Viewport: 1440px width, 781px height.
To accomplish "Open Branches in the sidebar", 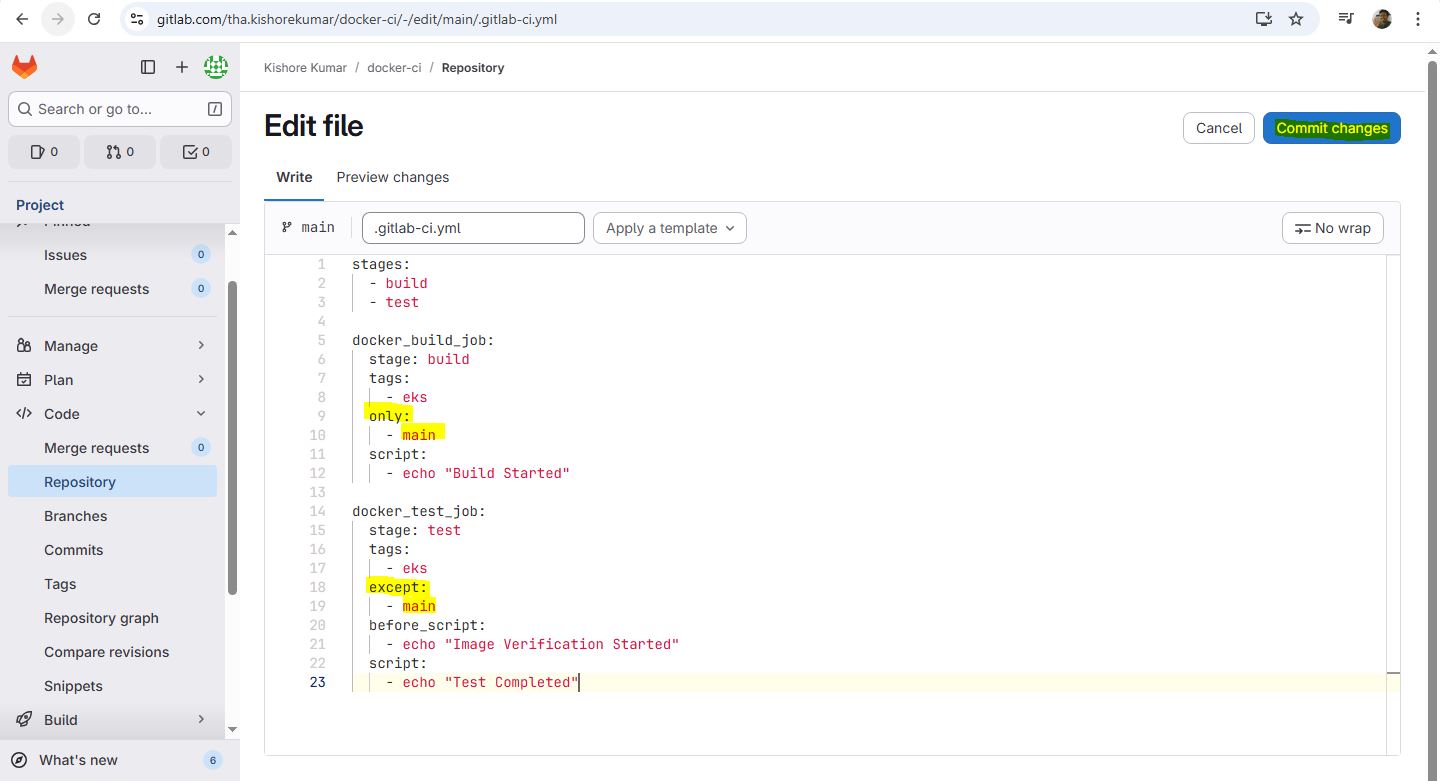I will click(x=76, y=516).
